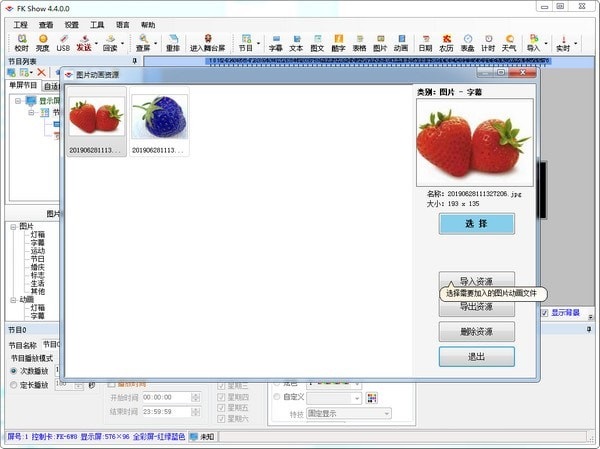Select the red strawberry thumbnail
Viewport: 600px width, 449px height.
96,121
